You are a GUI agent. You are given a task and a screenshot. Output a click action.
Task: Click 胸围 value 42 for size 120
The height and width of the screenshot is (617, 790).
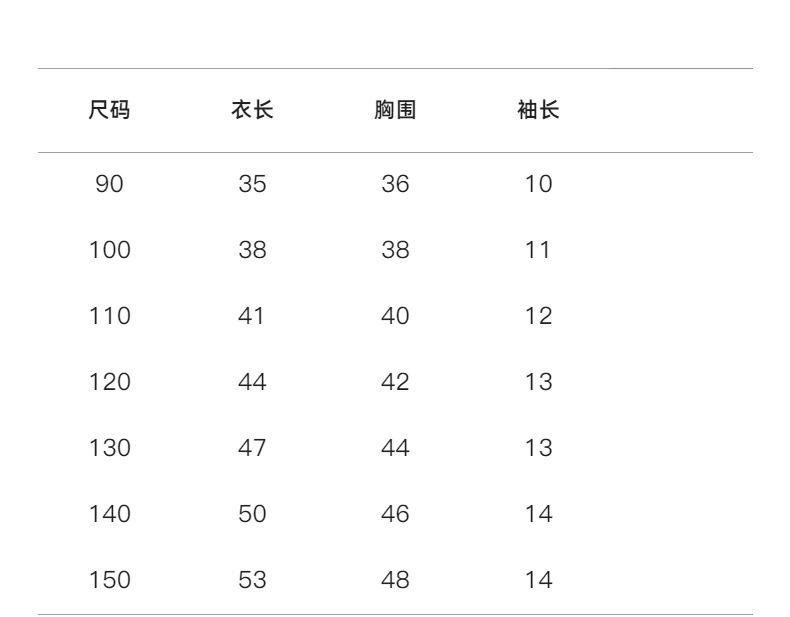395,382
